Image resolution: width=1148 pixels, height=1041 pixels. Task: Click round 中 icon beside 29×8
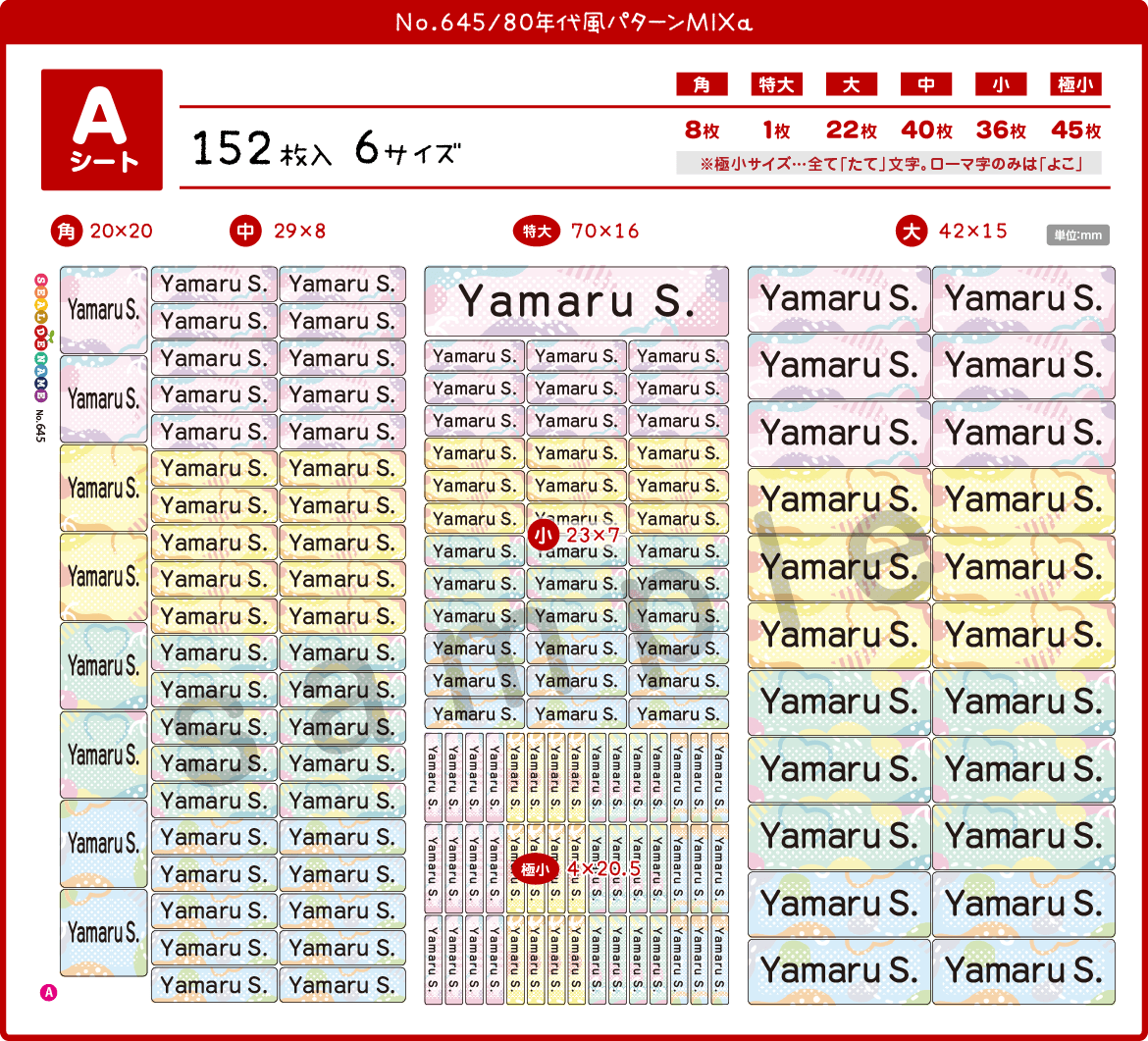[x=246, y=232]
